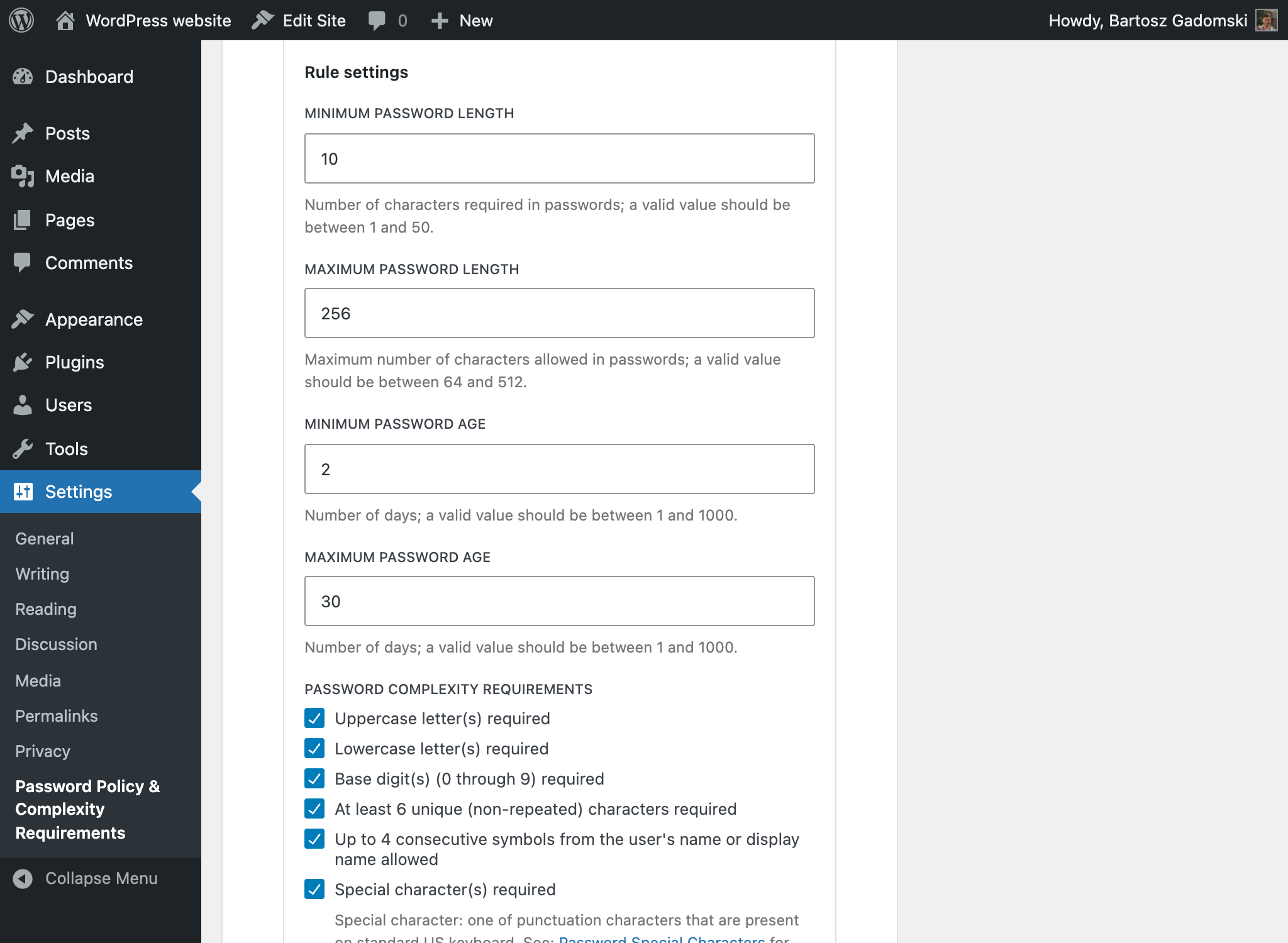Screen dimensions: 1288x943
Task: Open the user avatar thumbnail
Action: coord(1266,20)
